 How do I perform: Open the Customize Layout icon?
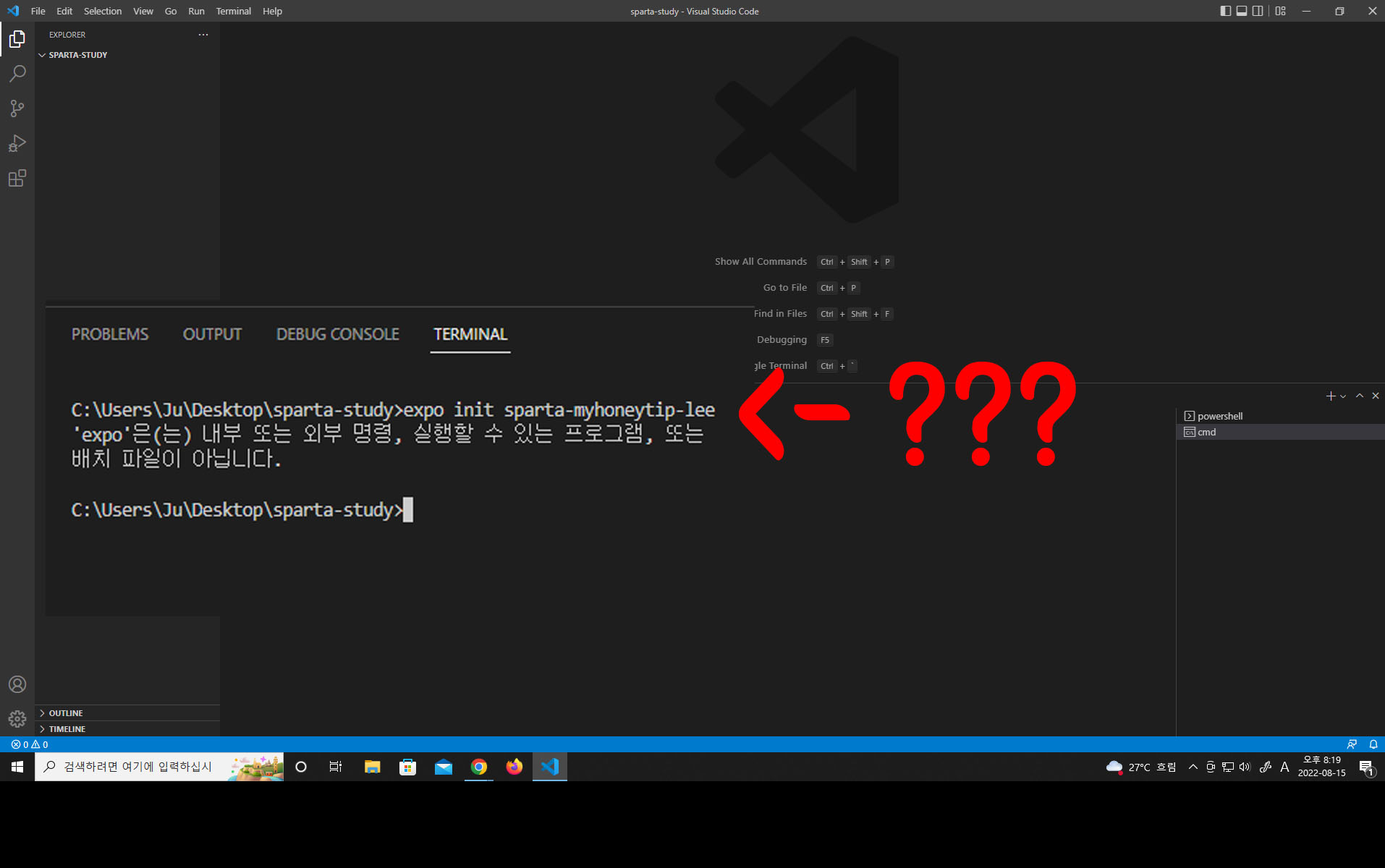coord(1281,11)
